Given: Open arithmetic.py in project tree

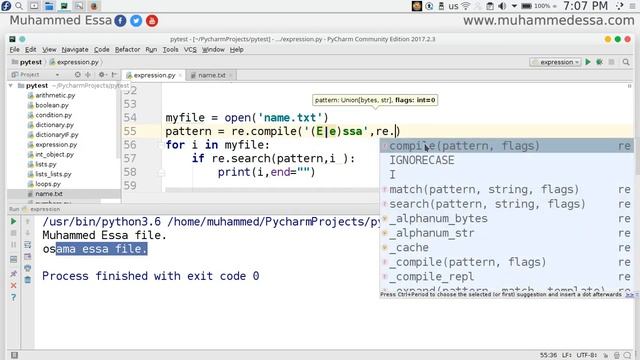Looking at the screenshot, I should (55, 95).
